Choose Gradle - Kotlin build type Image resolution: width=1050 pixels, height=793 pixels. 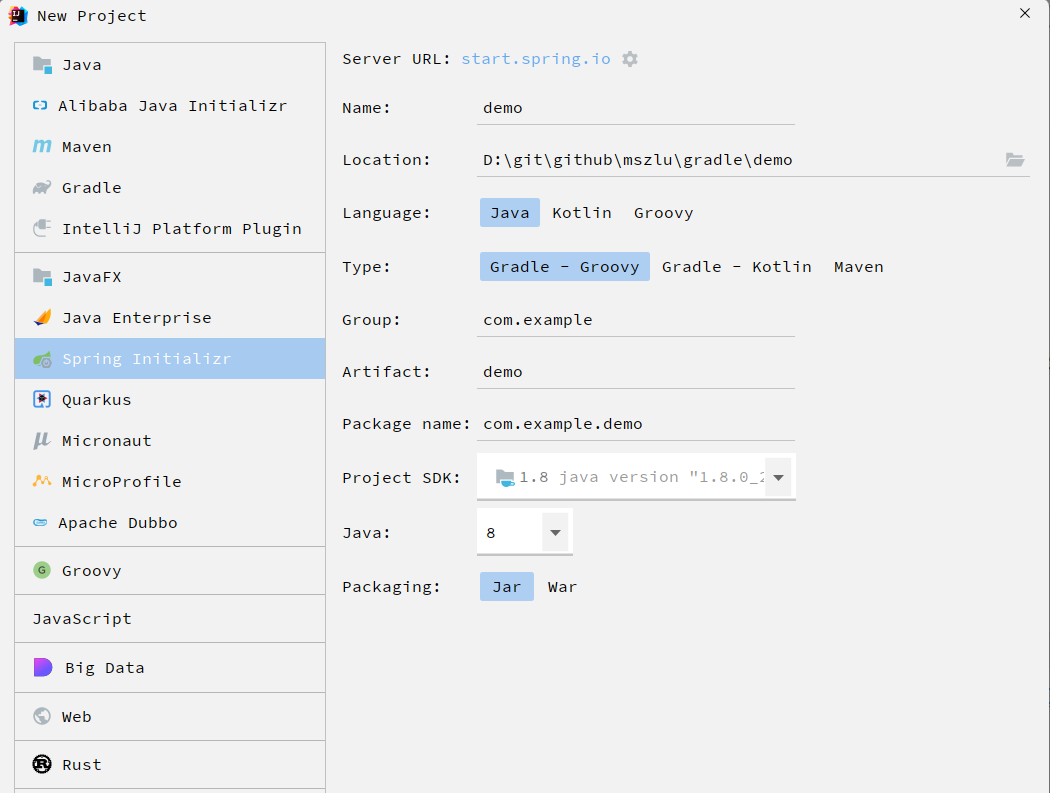coord(737,267)
